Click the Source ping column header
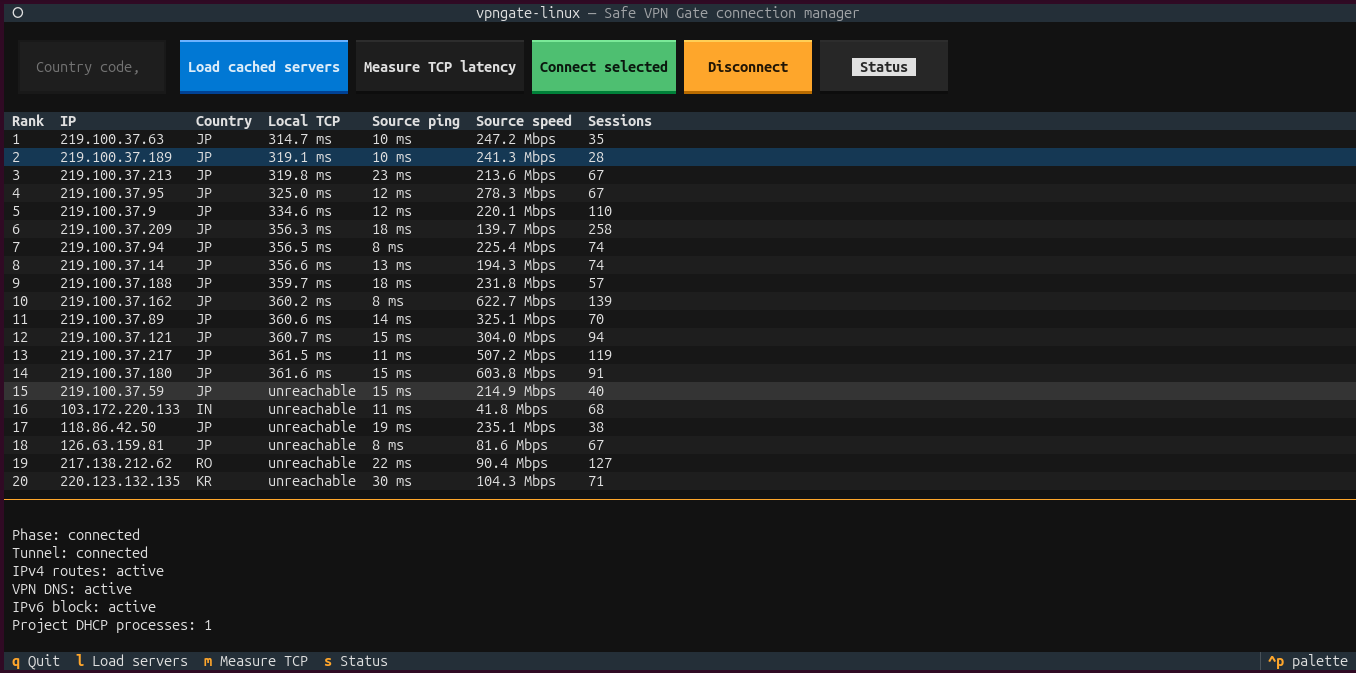The height and width of the screenshot is (673, 1356). tap(416, 121)
